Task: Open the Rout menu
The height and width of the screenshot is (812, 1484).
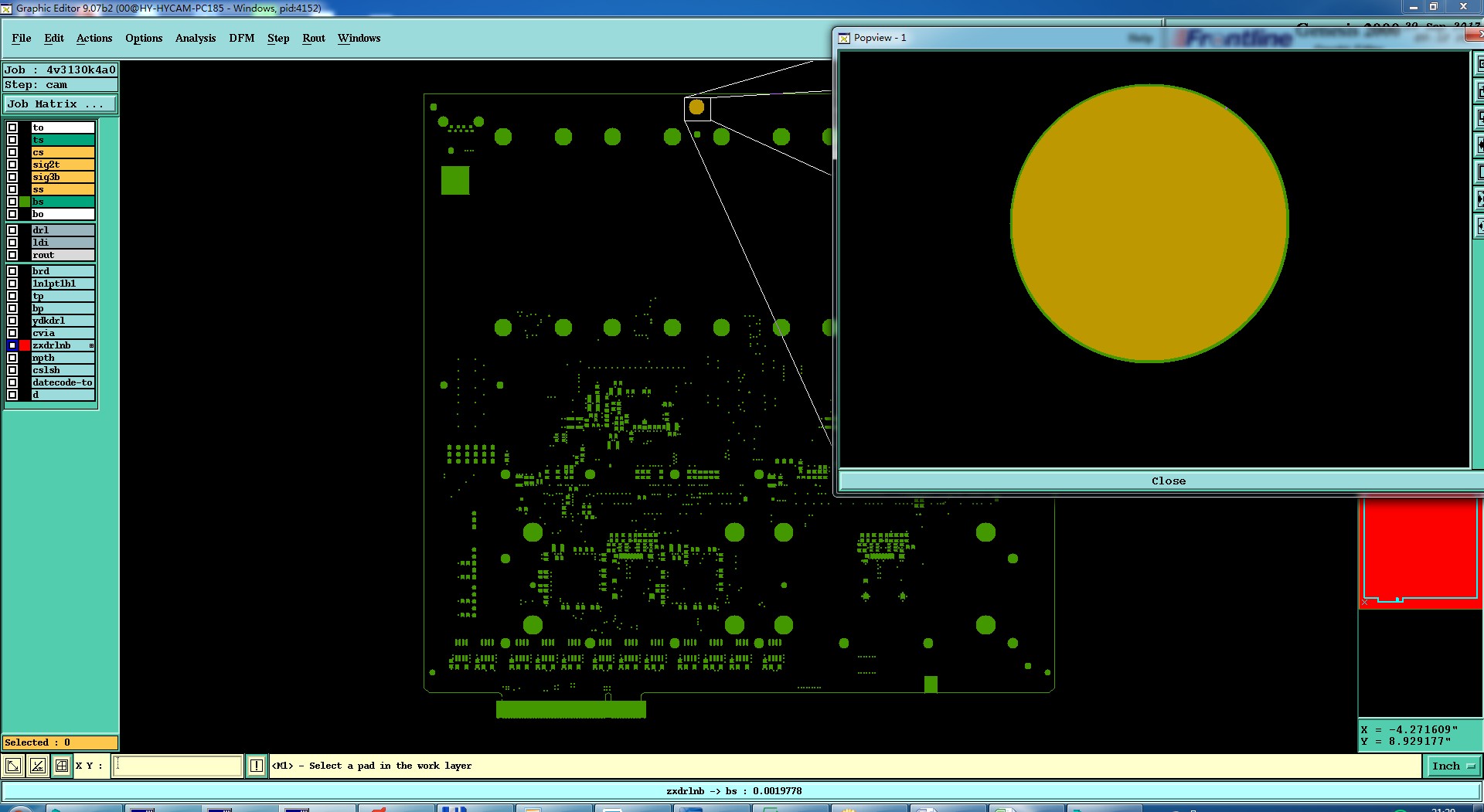Action: (x=314, y=38)
